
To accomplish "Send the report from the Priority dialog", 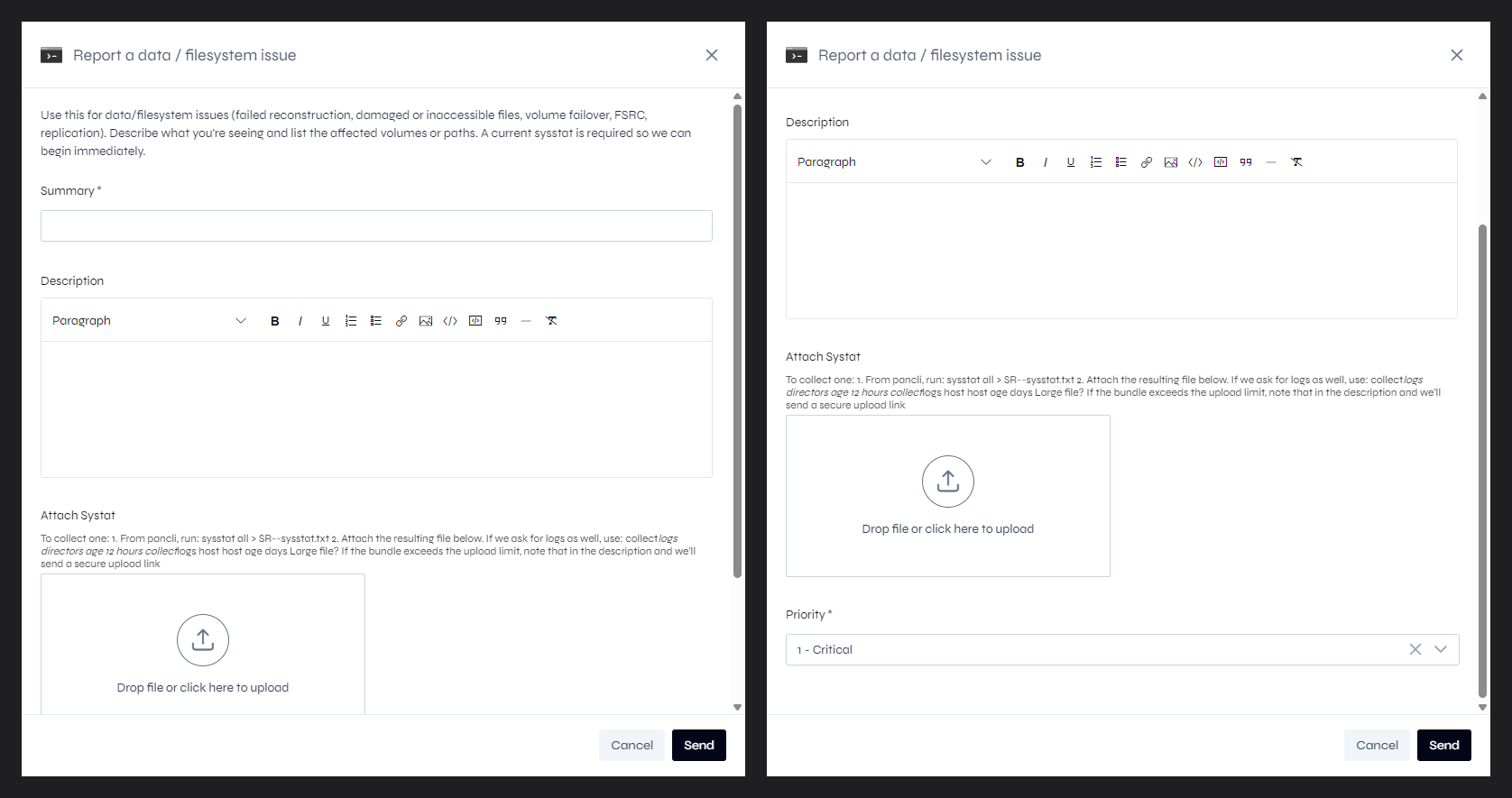I will click(1444, 745).
